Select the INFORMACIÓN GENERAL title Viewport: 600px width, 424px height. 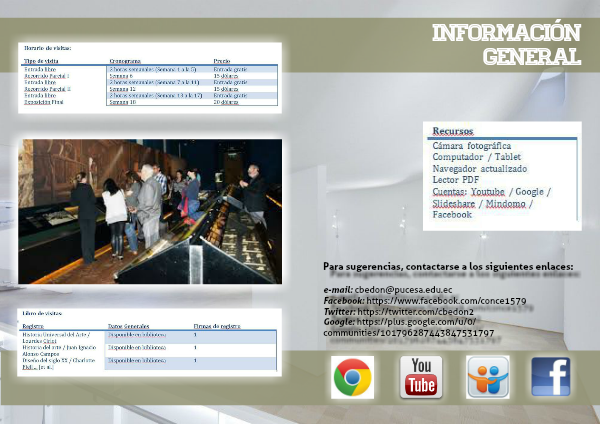pos(506,45)
